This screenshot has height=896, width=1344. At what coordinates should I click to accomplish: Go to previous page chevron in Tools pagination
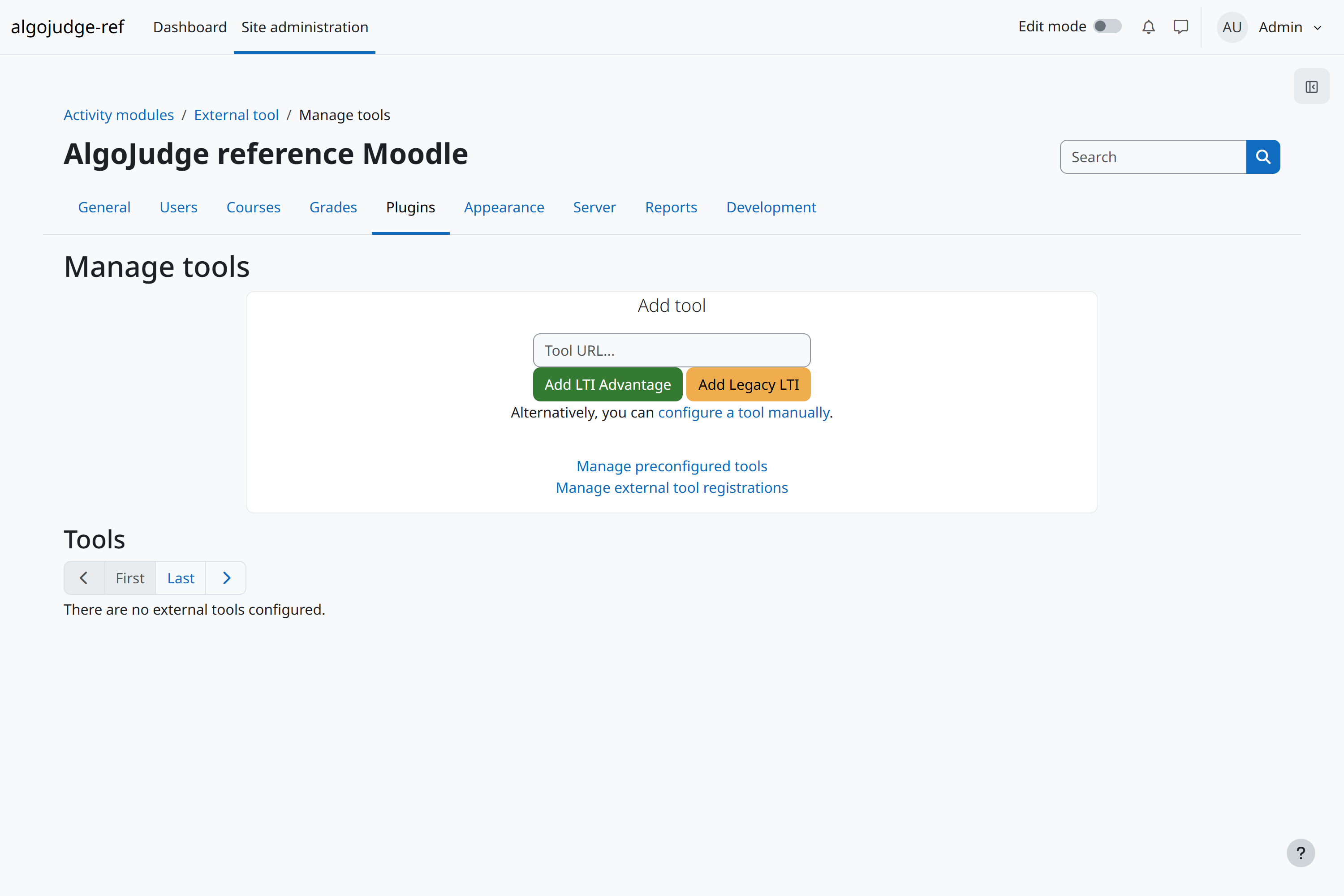84,578
